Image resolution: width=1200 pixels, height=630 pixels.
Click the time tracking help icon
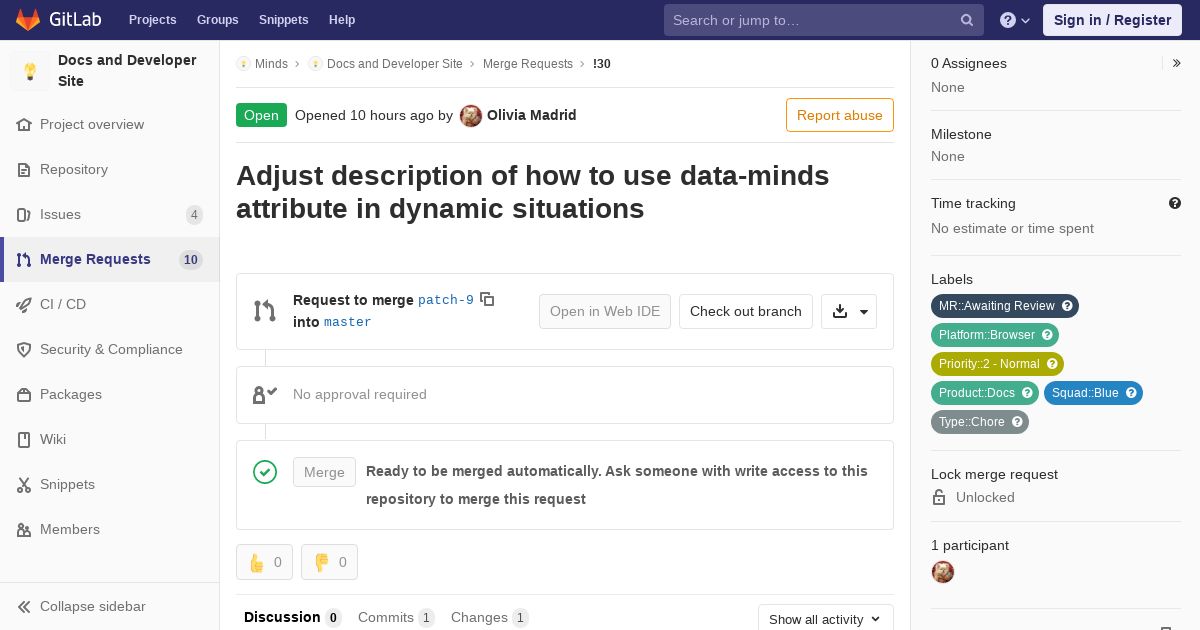coord(1175,203)
